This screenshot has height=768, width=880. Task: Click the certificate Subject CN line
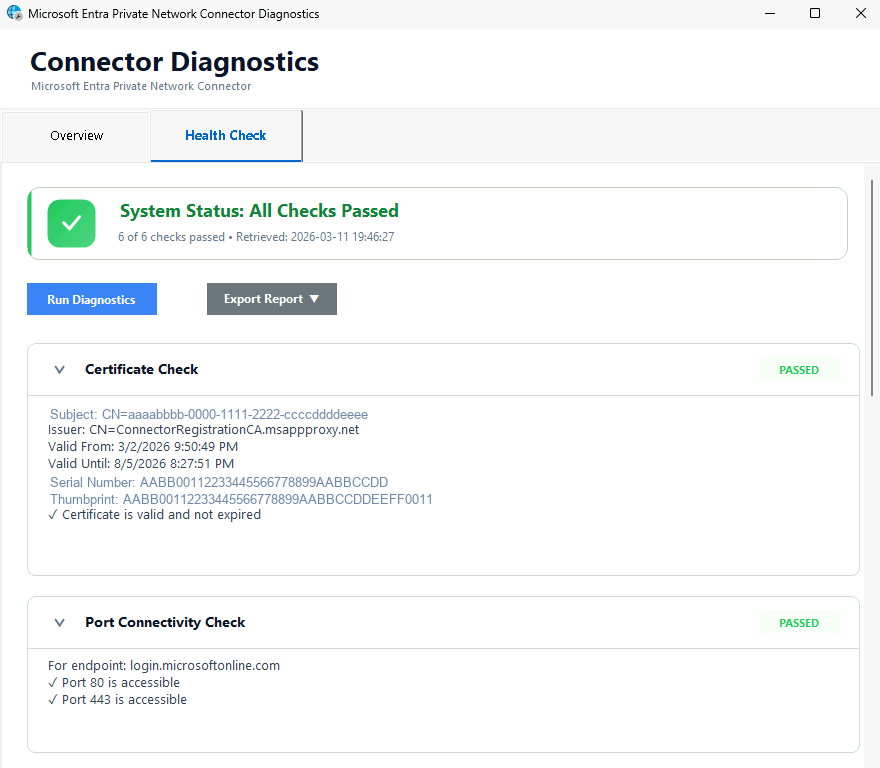click(209, 414)
